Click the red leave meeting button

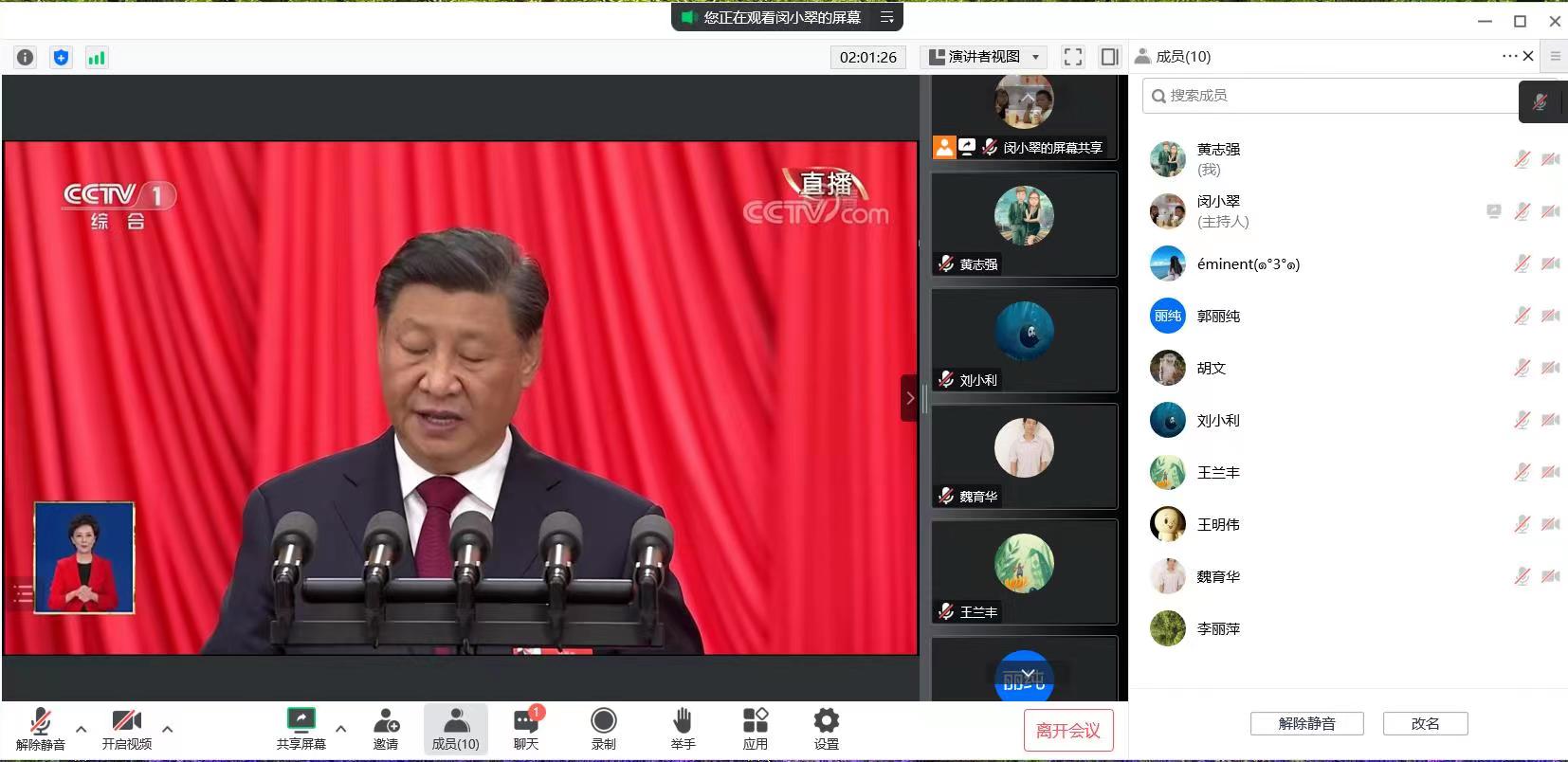click(1068, 731)
